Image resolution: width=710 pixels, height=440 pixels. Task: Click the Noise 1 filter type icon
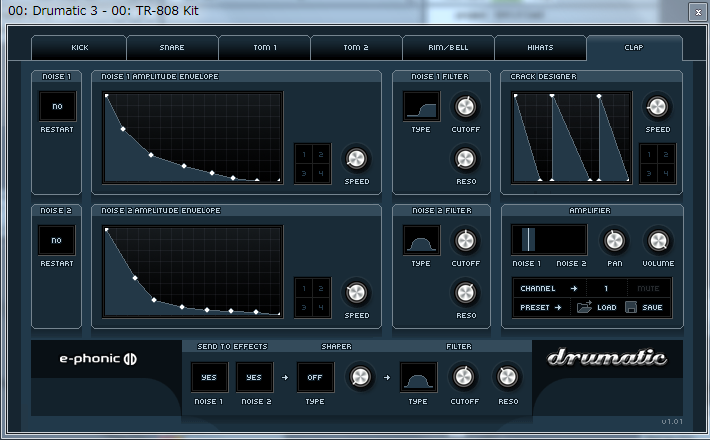tap(421, 106)
